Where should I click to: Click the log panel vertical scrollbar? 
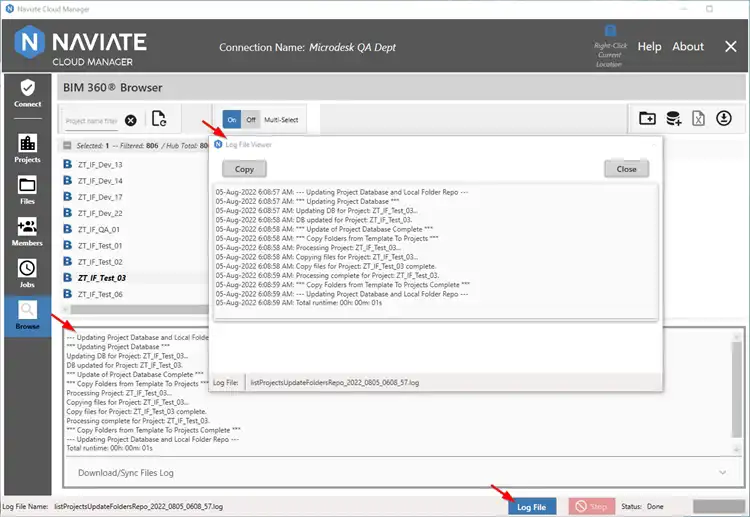pyautogui.click(x=736, y=392)
